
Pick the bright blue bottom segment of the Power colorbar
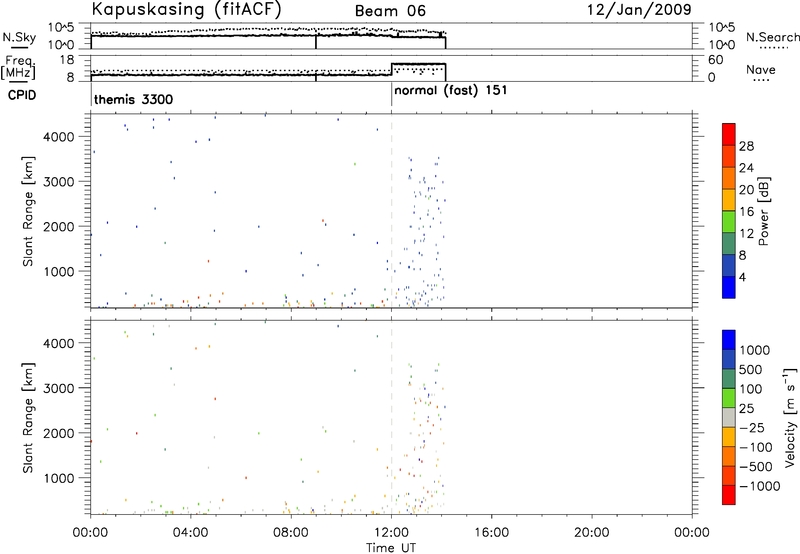pos(729,287)
